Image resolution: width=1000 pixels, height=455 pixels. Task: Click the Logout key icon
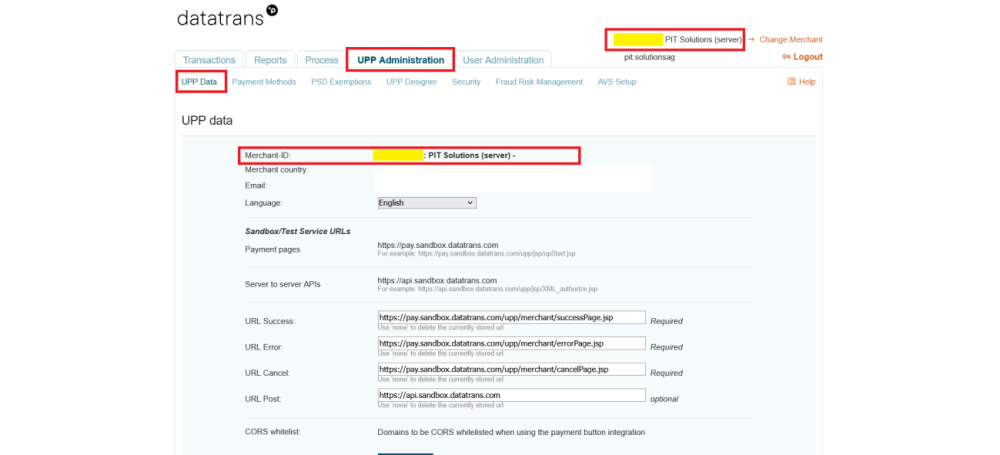point(786,57)
